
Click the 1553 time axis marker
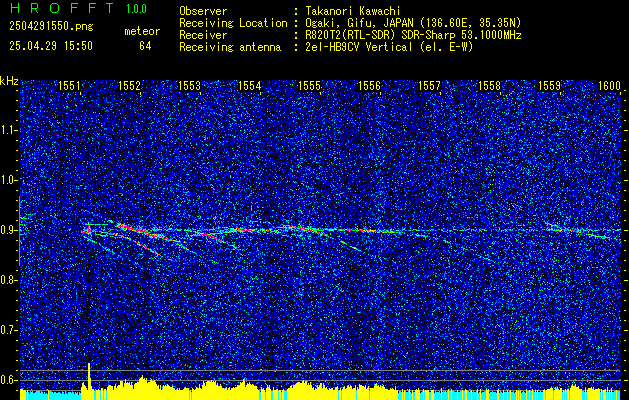(189, 85)
